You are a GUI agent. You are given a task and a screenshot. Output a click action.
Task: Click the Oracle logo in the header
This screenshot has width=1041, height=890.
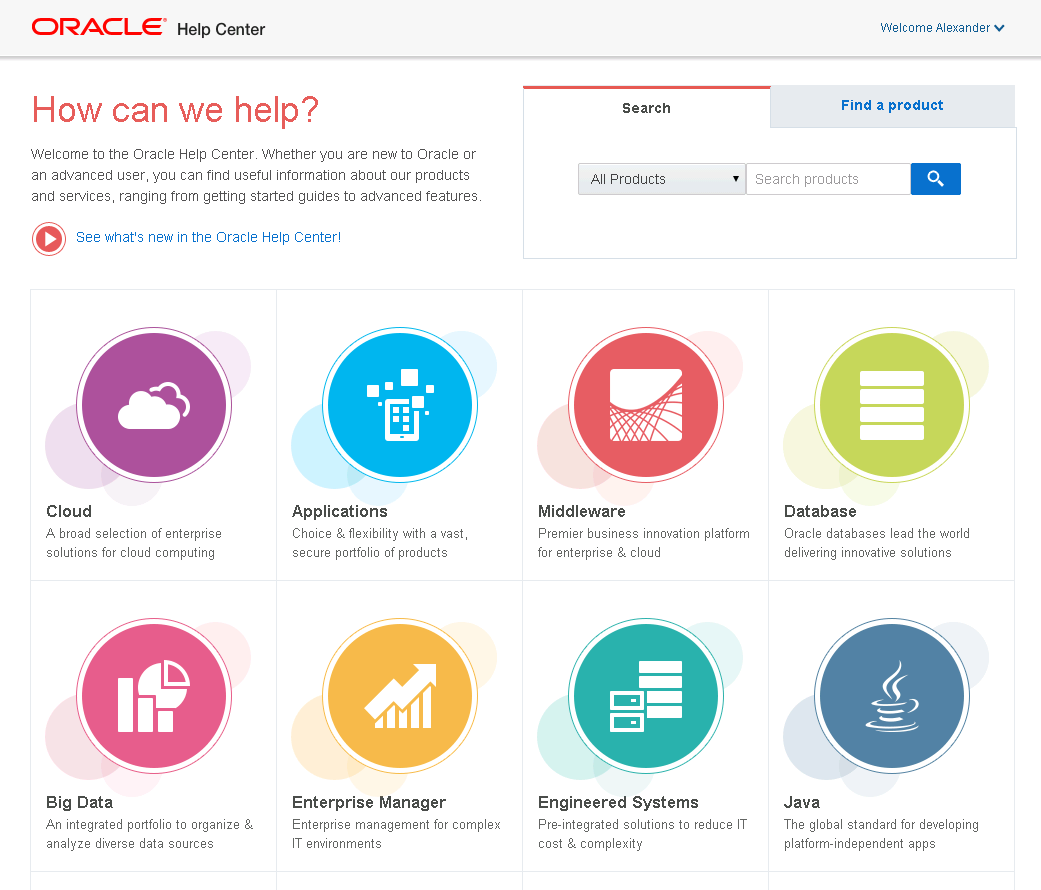pos(96,27)
